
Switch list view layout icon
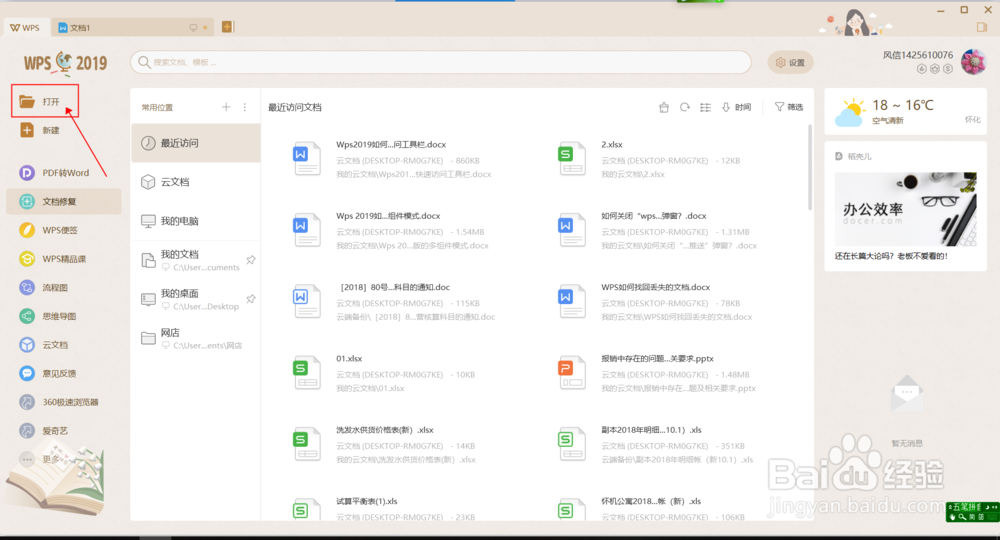coord(705,107)
